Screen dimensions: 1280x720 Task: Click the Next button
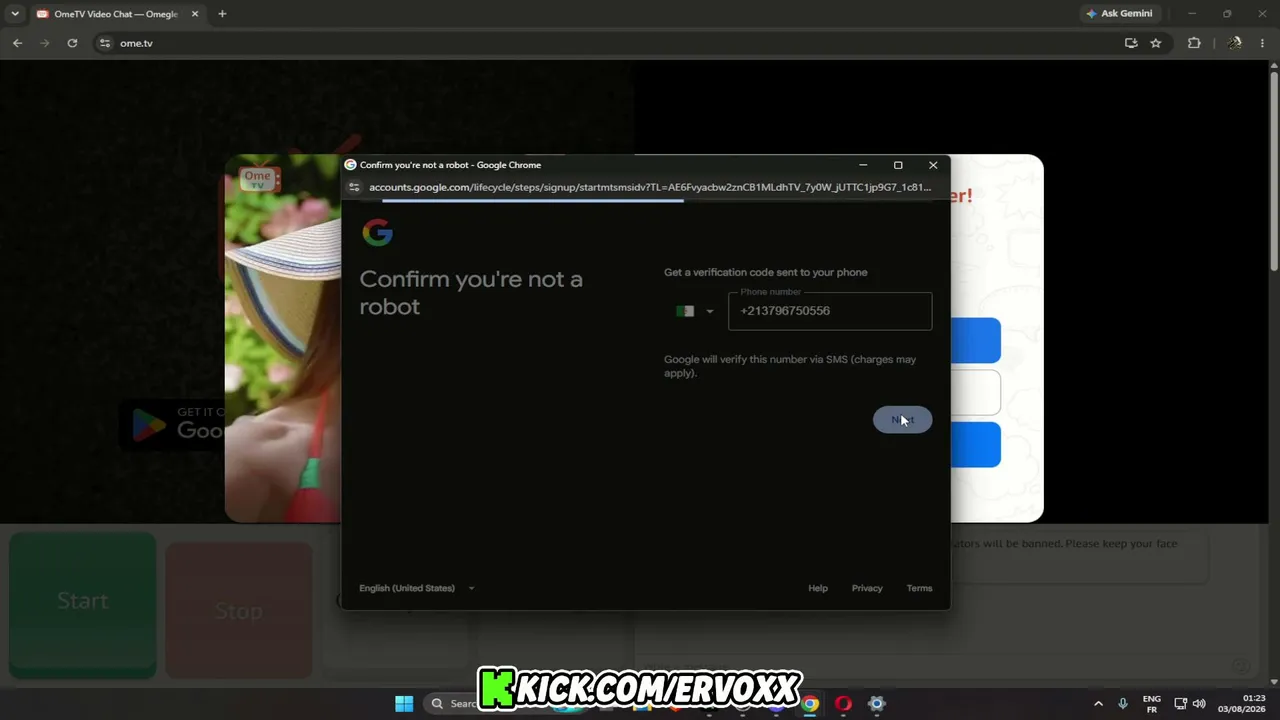902,420
